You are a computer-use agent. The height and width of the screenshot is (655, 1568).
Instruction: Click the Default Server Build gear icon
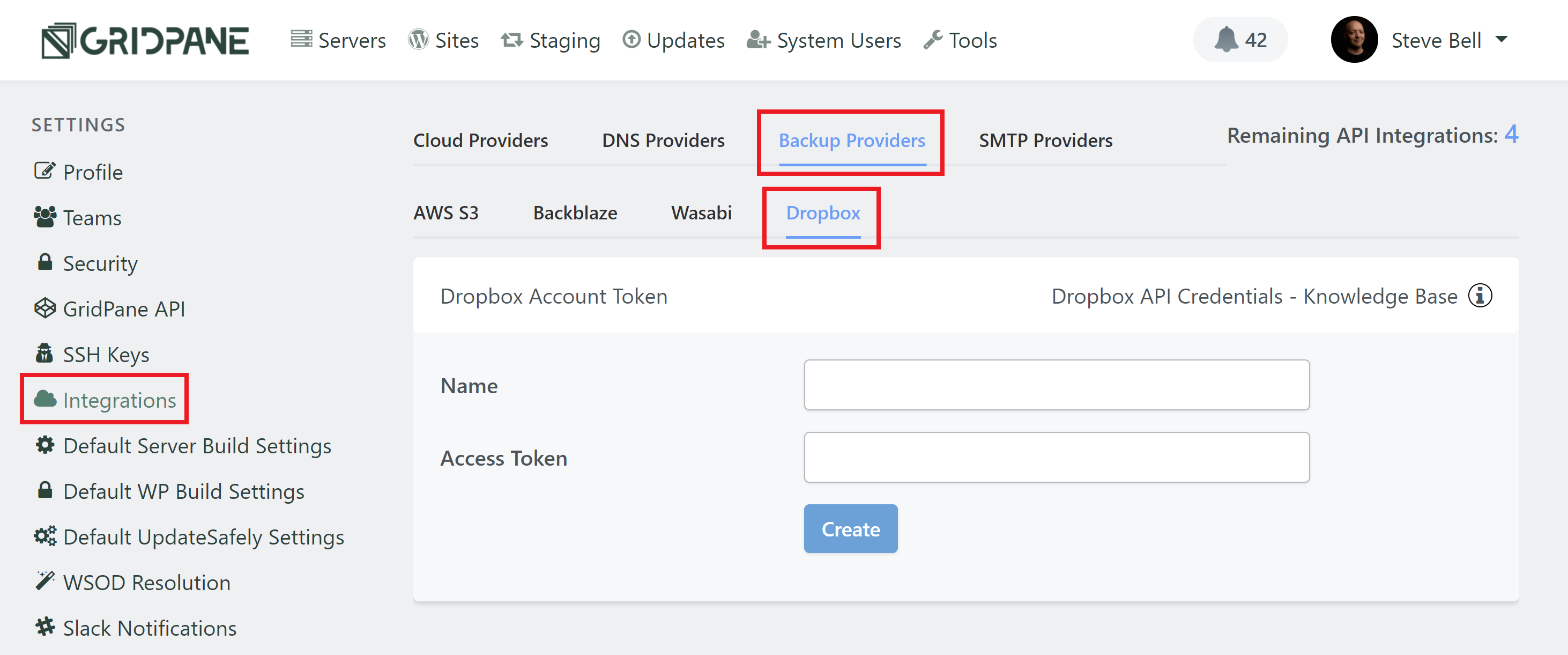click(44, 445)
